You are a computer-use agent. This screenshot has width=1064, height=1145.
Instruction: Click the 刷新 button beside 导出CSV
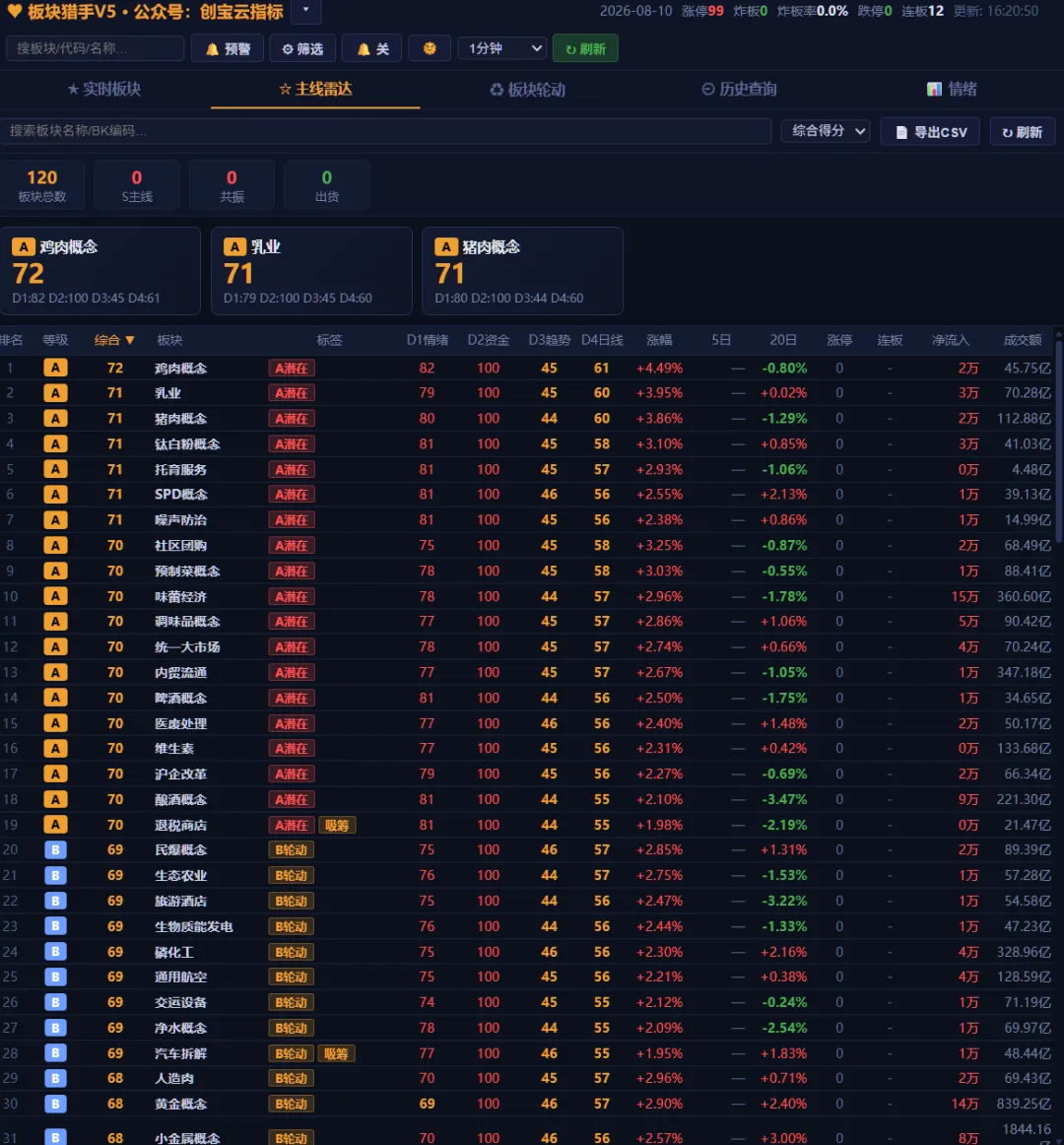(x=1023, y=132)
